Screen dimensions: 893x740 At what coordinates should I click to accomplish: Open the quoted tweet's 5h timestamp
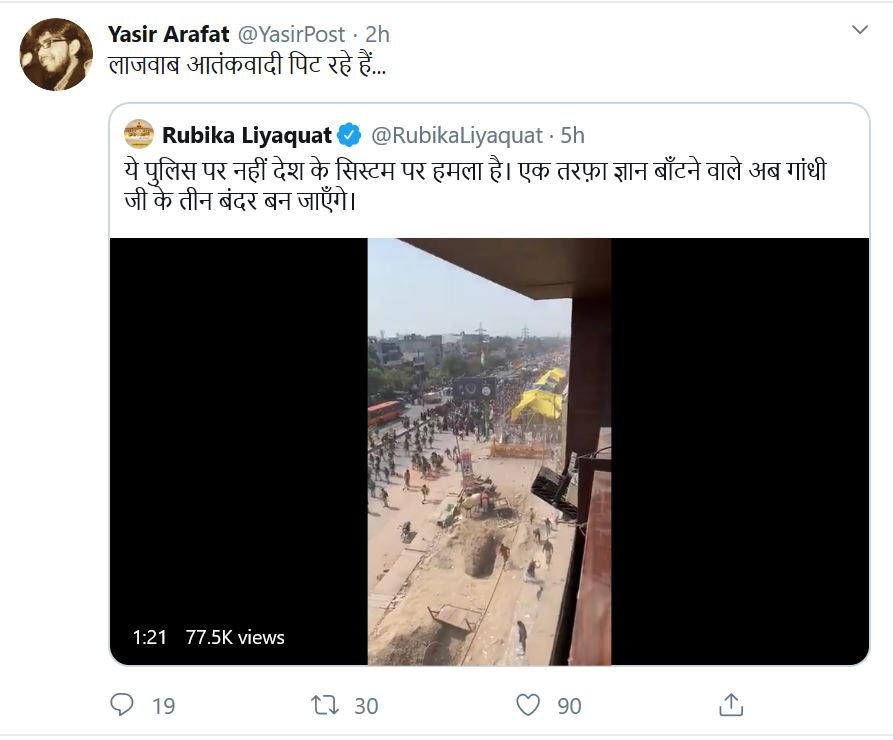(x=573, y=135)
